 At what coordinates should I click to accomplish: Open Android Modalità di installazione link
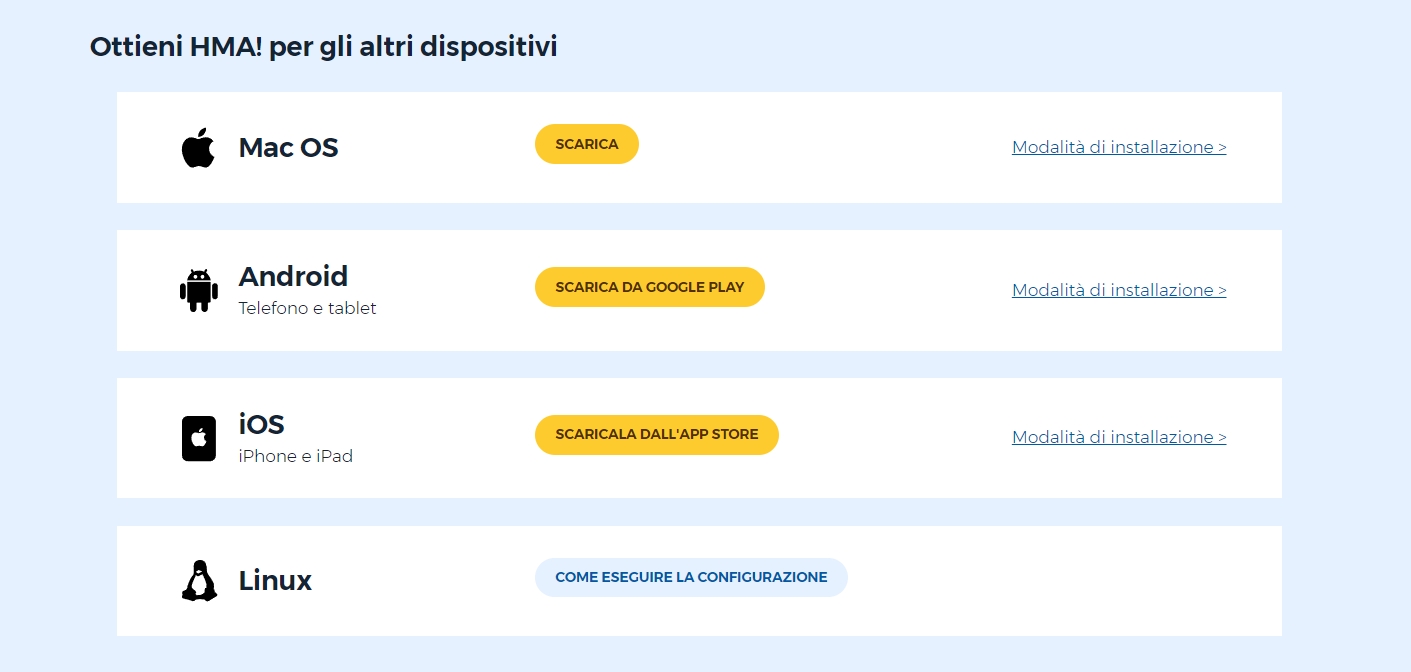[x=1119, y=290]
